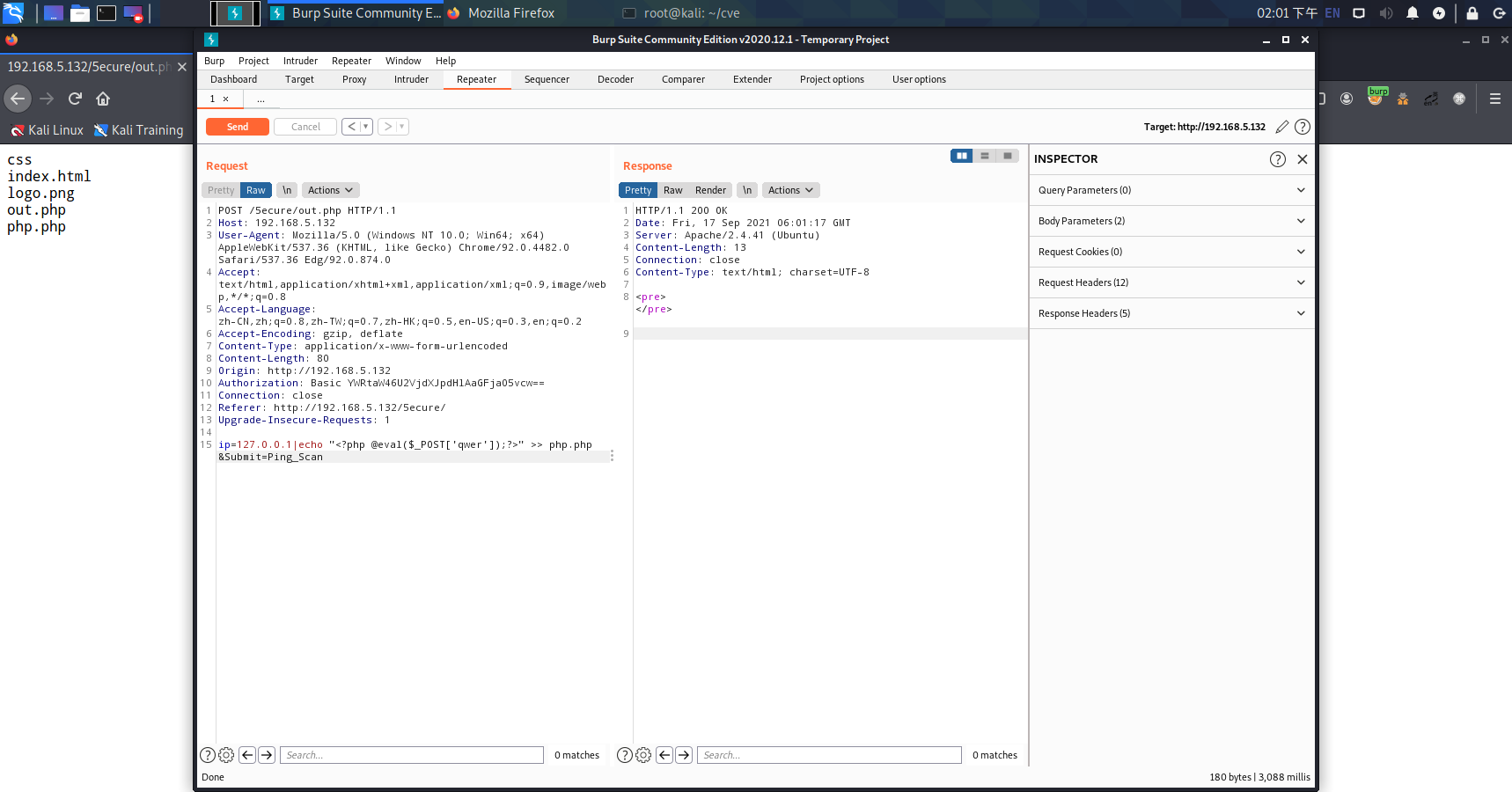1512x792 pixels.
Task: Open Kali Linux bookmark in Firefox
Action: click(47, 130)
